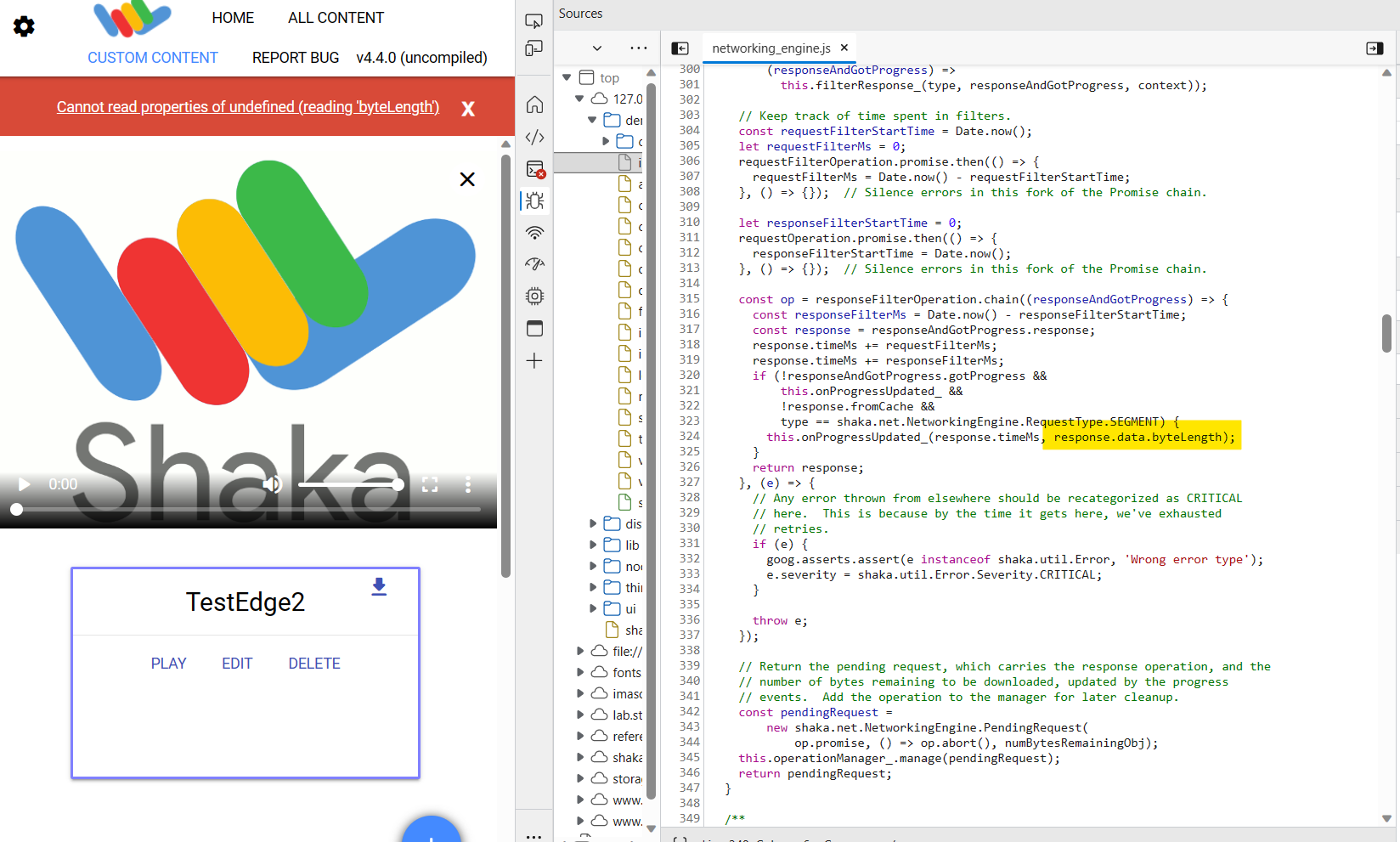Click the Shaka Player logo in header
Image resolution: width=1400 pixels, height=842 pixels.
coord(132,19)
